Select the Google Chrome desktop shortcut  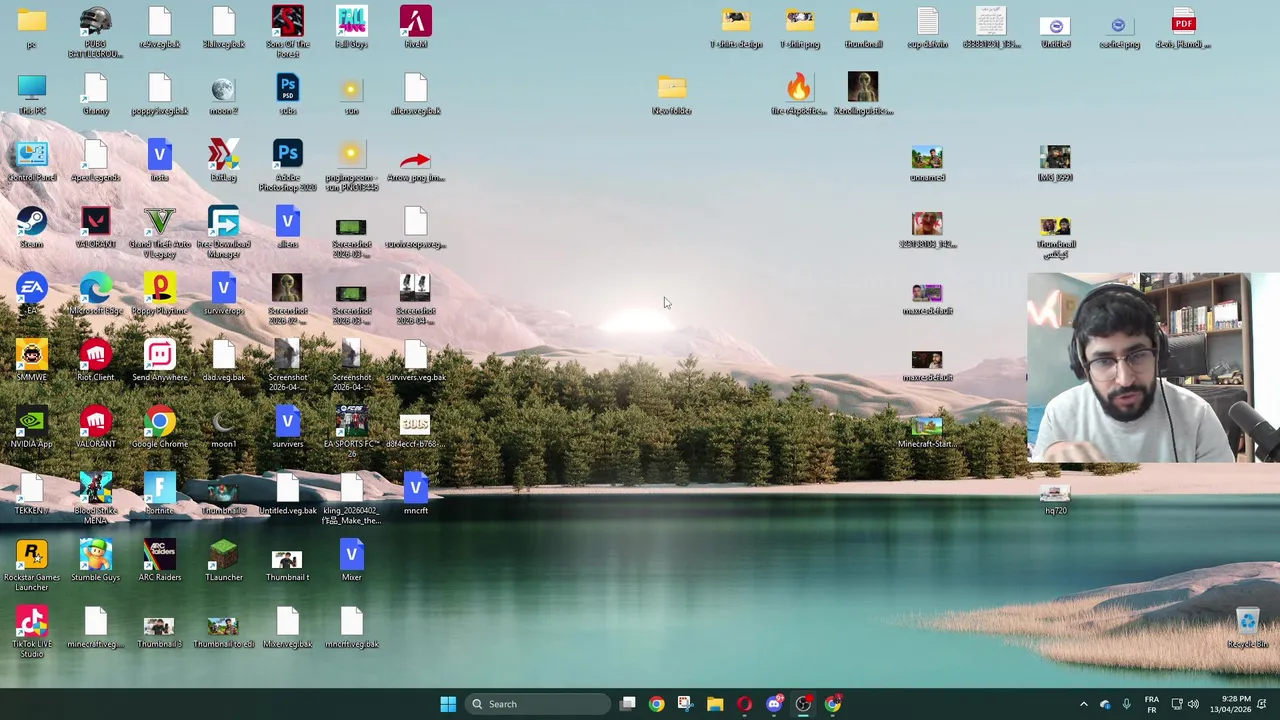coord(159,427)
